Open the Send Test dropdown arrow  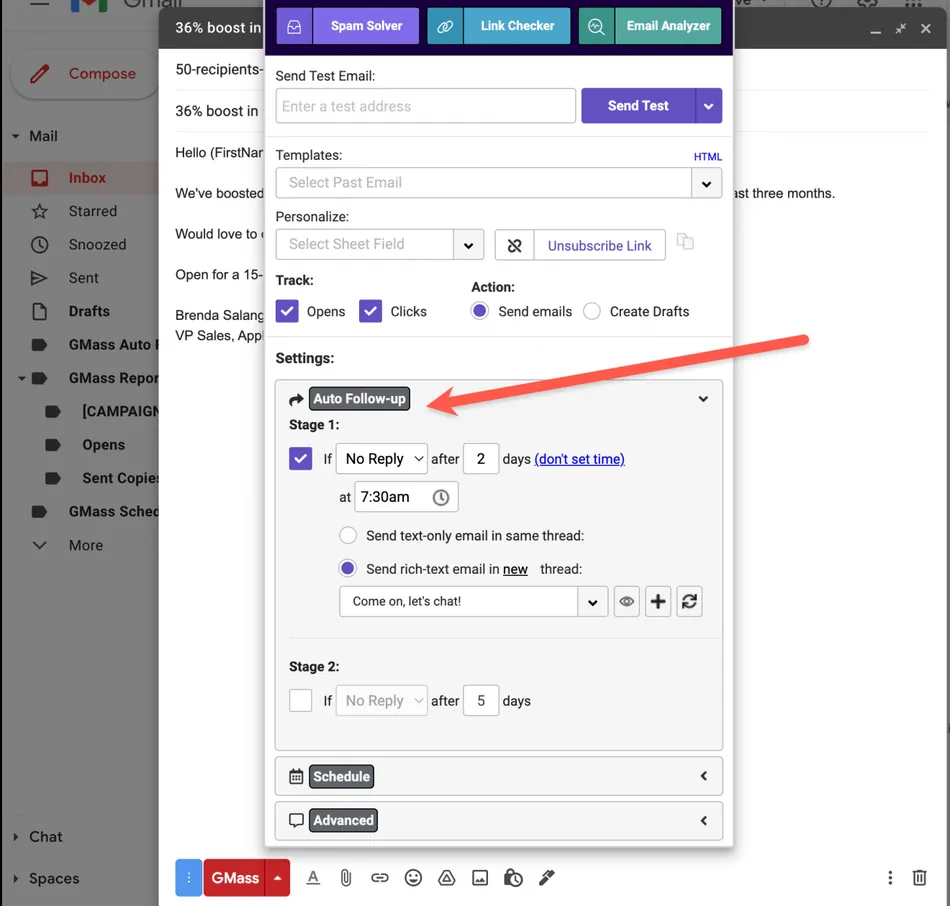point(709,106)
